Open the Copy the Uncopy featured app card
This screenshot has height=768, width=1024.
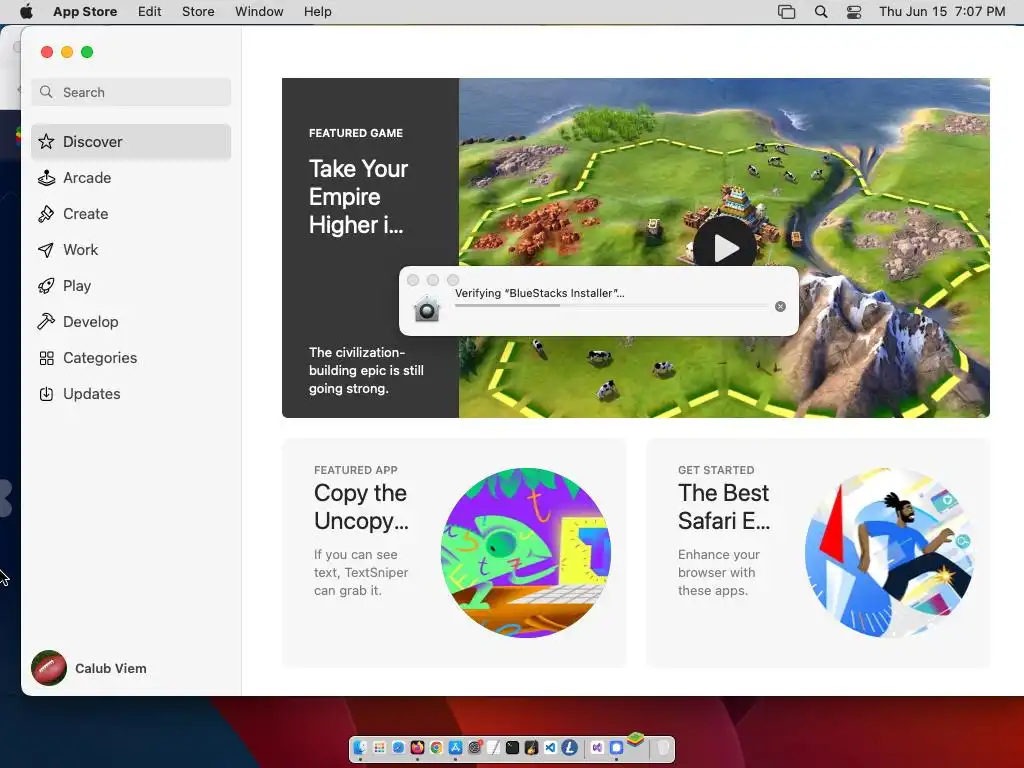click(x=454, y=552)
